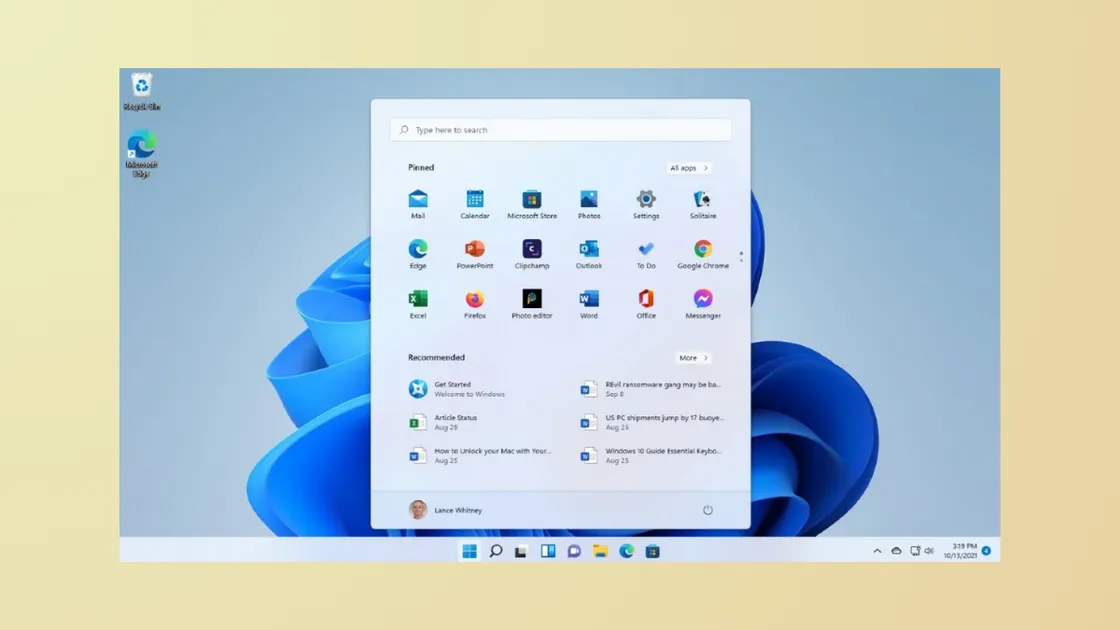Open Microsoft Store from the taskbar

(653, 550)
